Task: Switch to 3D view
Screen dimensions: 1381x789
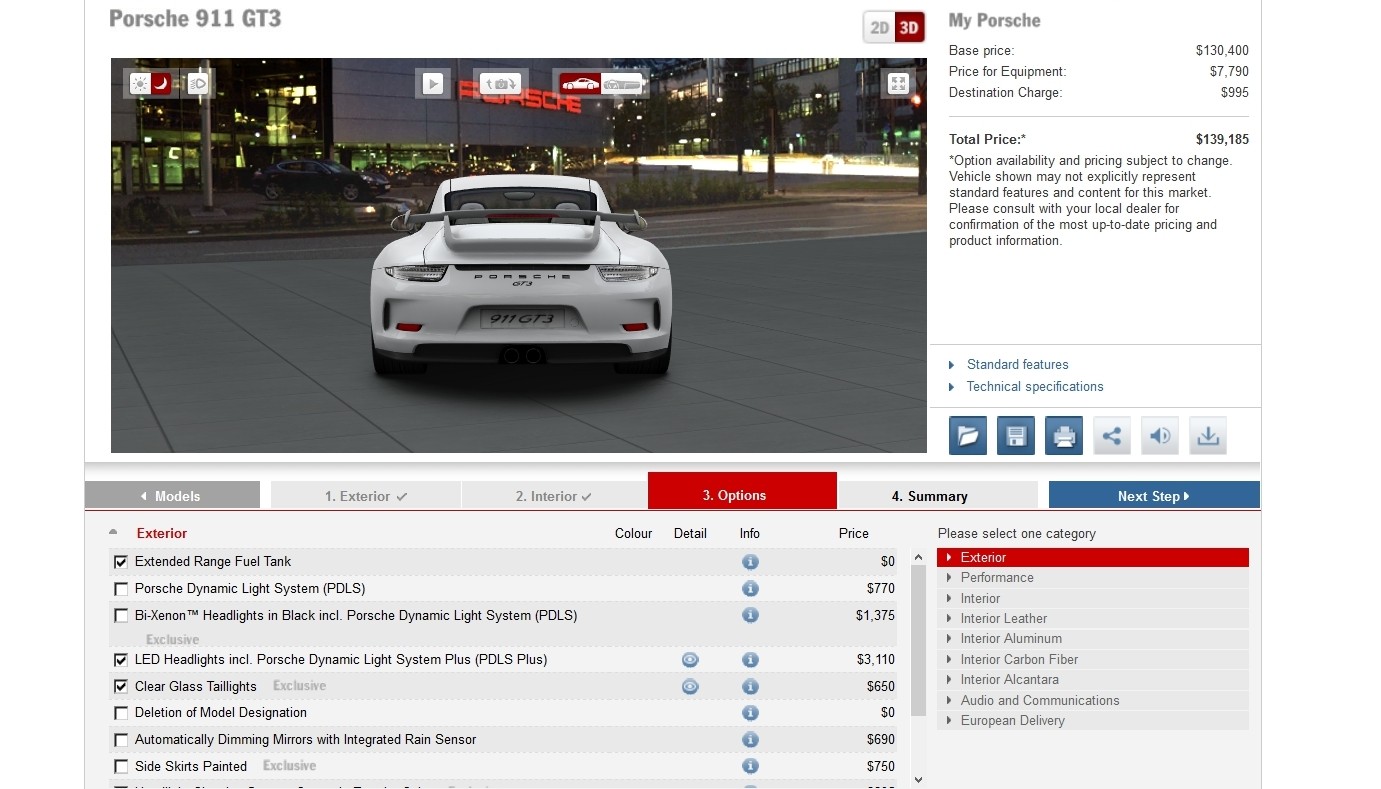Action: tap(909, 28)
